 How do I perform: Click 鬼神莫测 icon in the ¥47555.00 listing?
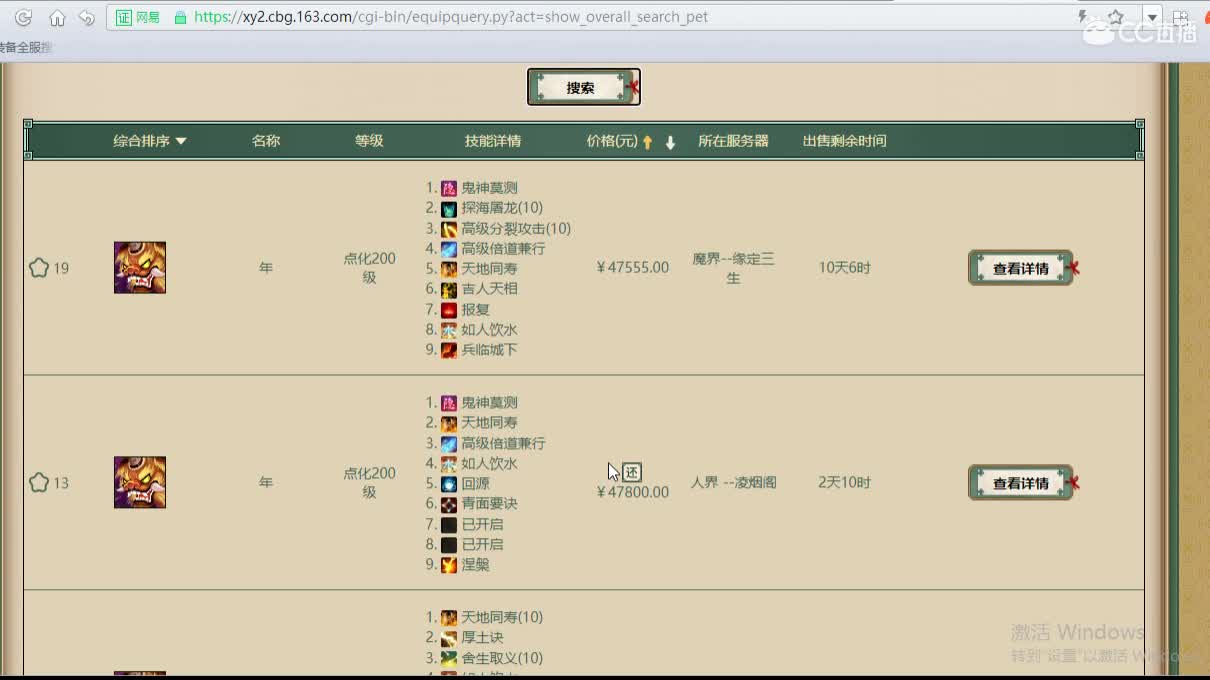click(x=449, y=188)
